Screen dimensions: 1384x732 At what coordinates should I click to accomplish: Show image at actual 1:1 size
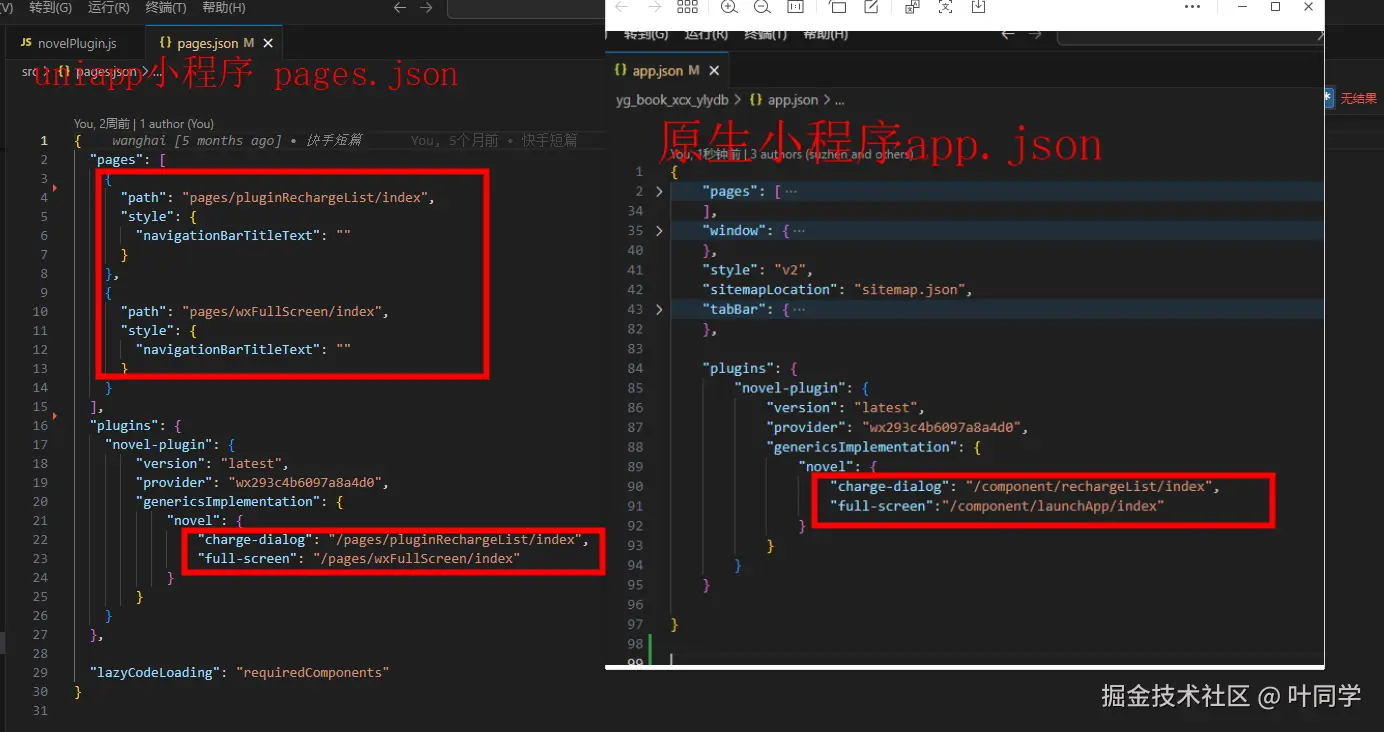[x=795, y=7]
